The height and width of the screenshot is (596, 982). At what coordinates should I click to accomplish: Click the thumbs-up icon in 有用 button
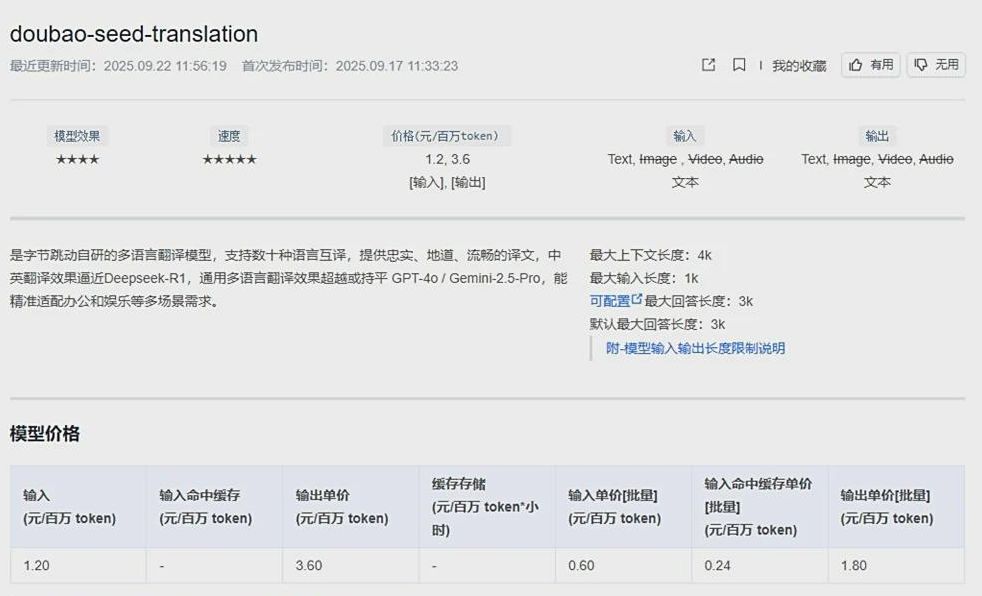(x=857, y=64)
